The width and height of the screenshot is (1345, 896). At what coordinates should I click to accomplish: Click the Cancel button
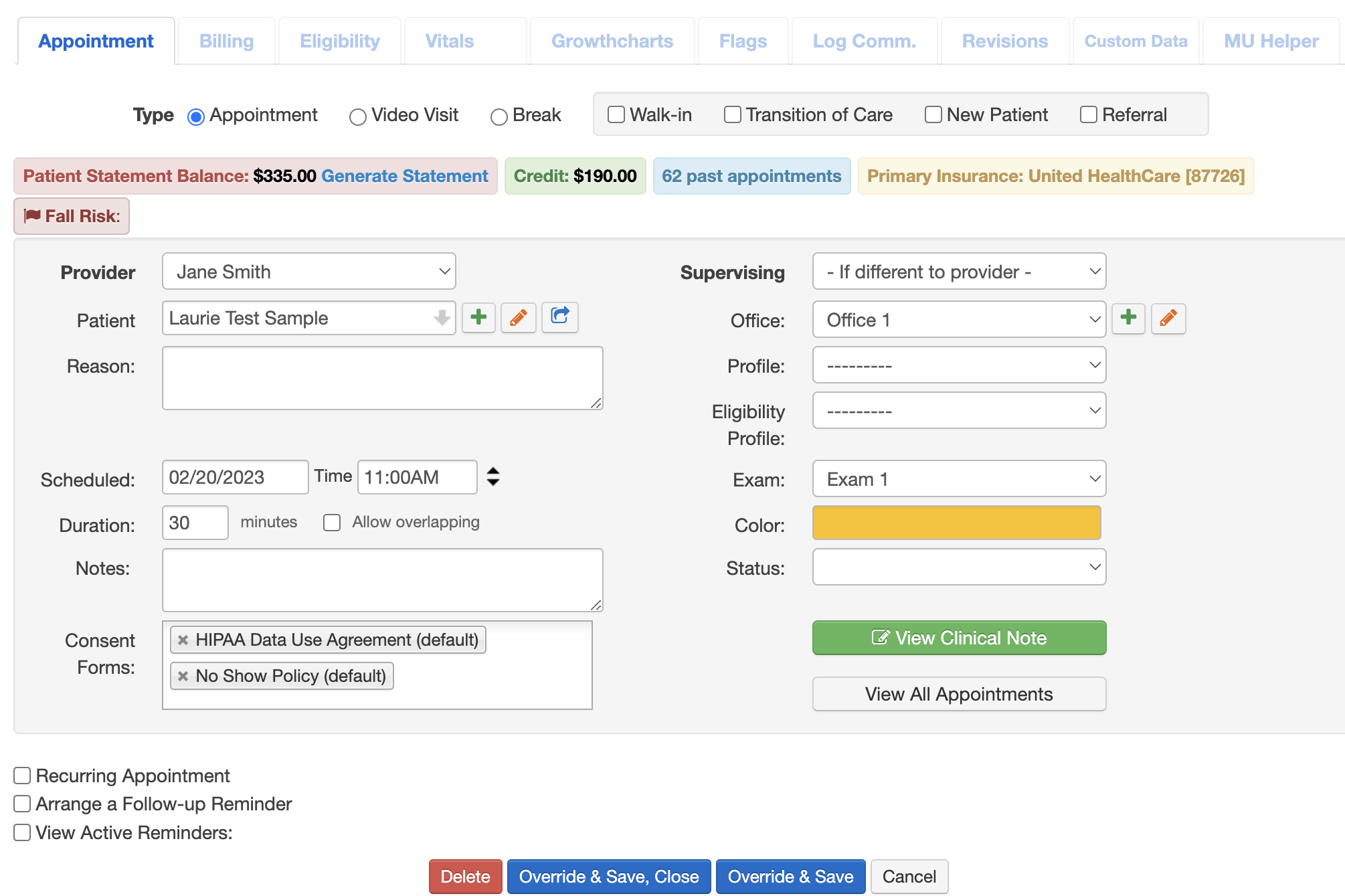coord(909,877)
